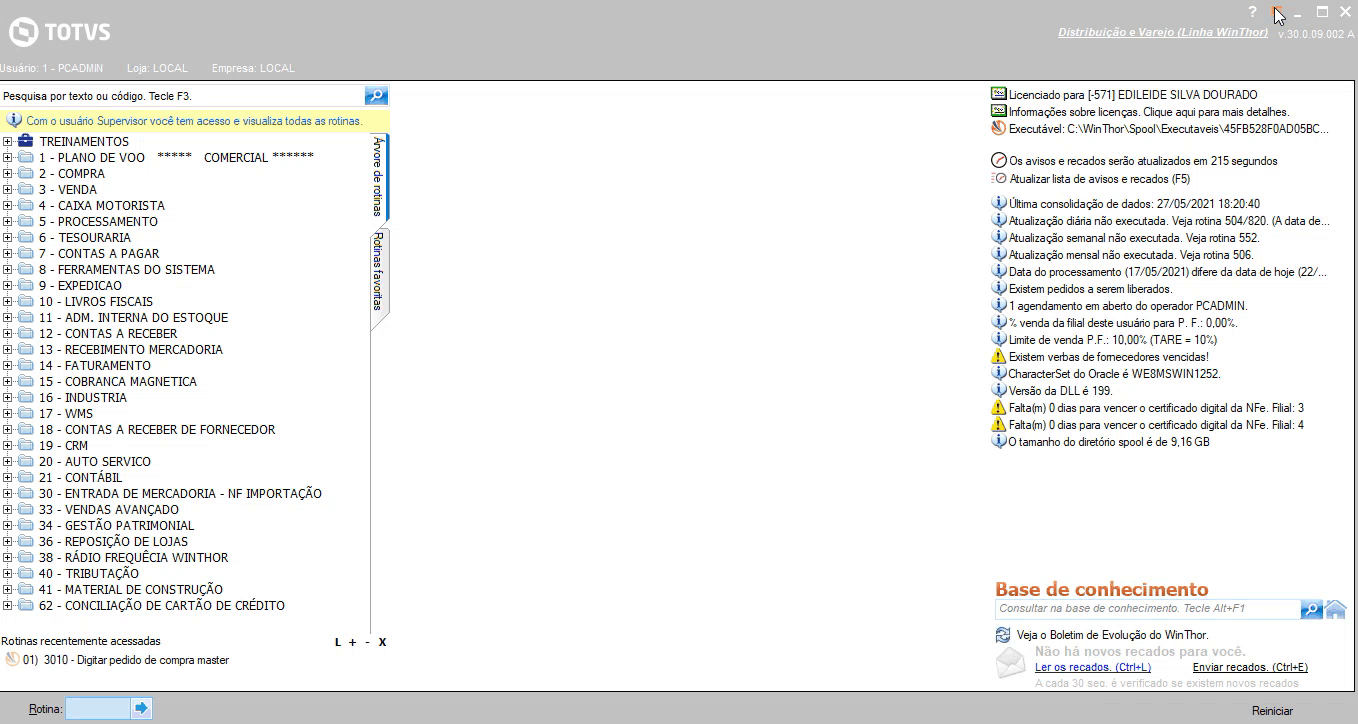Click warning icon for certificado digital Filial: 4
The image size is (1358, 724).
tap(998, 424)
